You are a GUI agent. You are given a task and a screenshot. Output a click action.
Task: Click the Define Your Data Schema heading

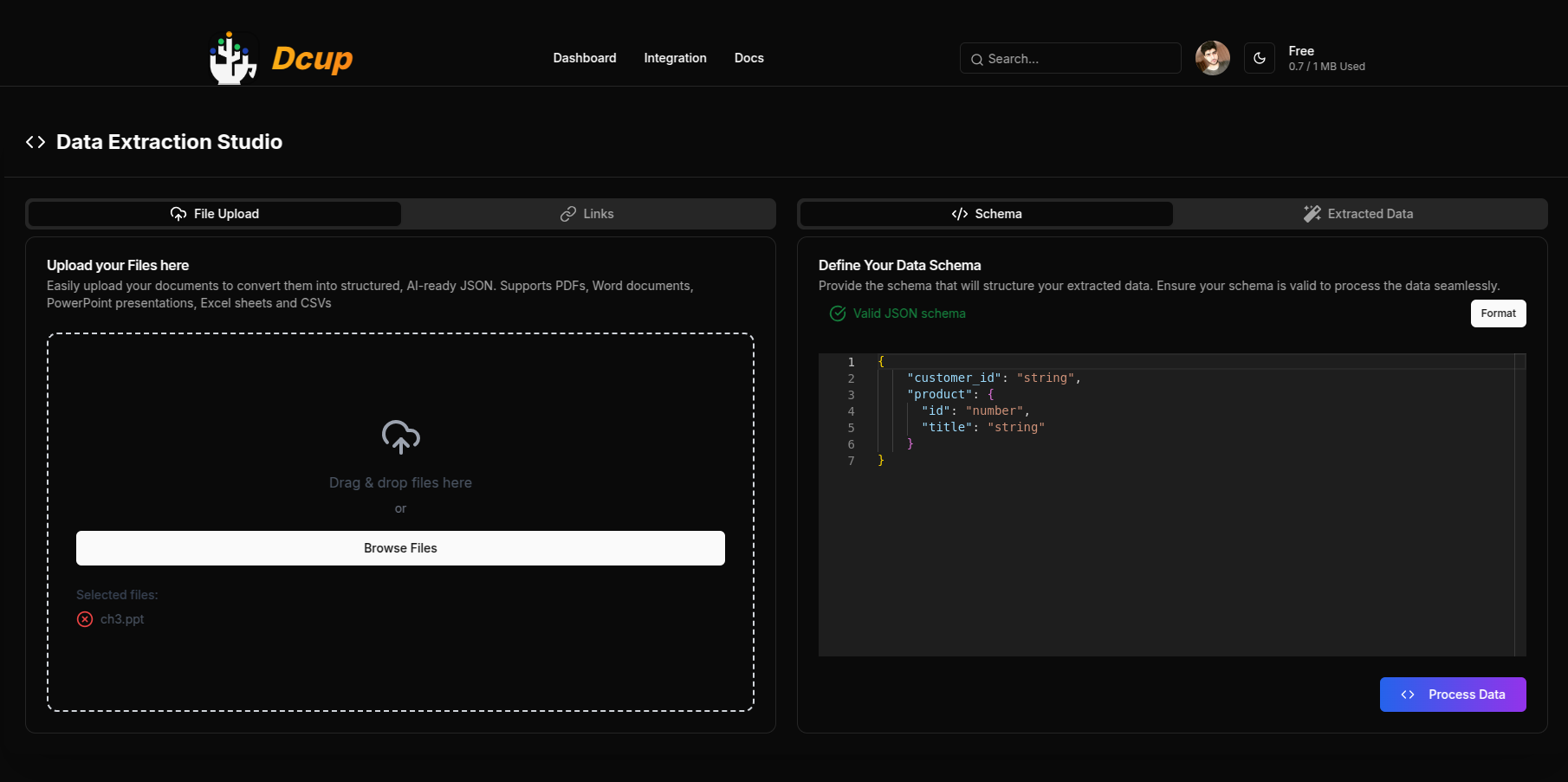coord(899,265)
